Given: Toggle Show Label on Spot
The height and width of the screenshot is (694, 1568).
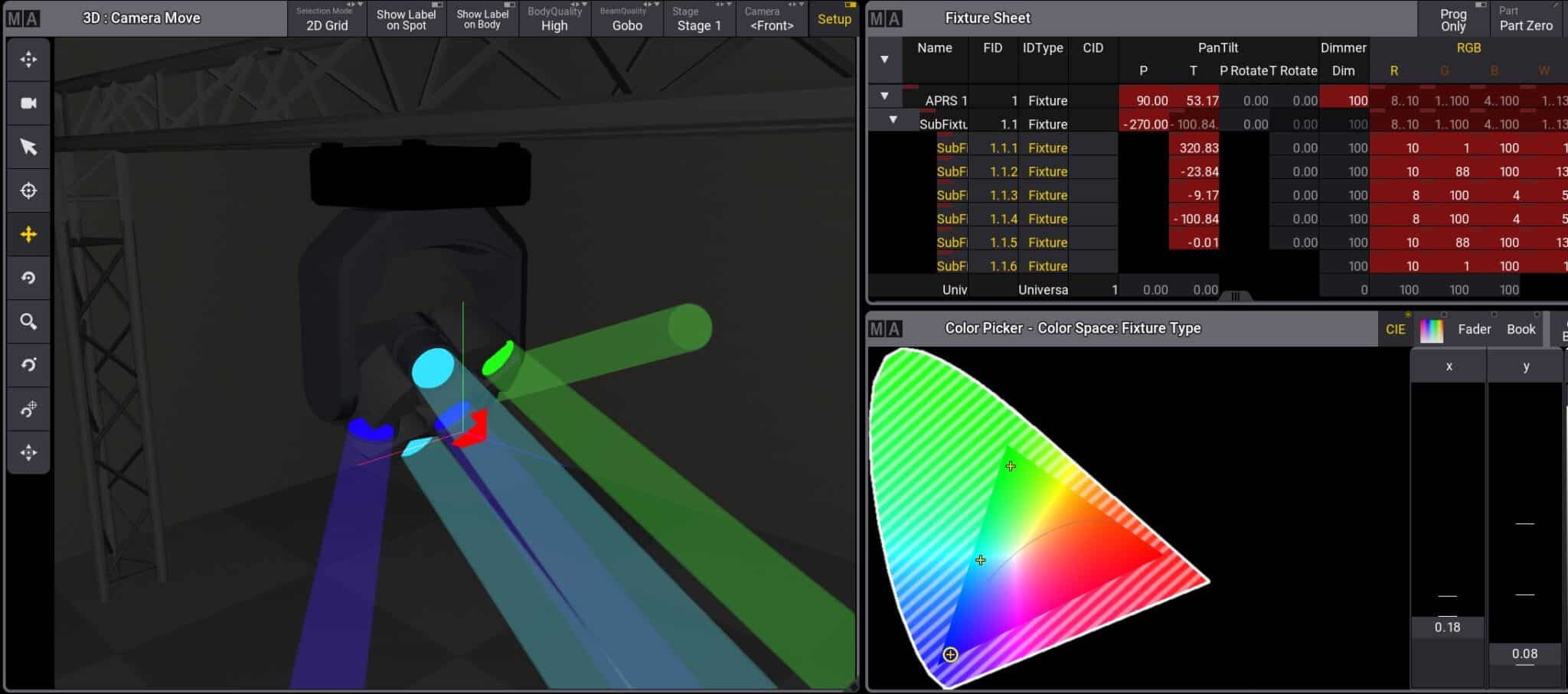Looking at the screenshot, I should coord(406,19).
